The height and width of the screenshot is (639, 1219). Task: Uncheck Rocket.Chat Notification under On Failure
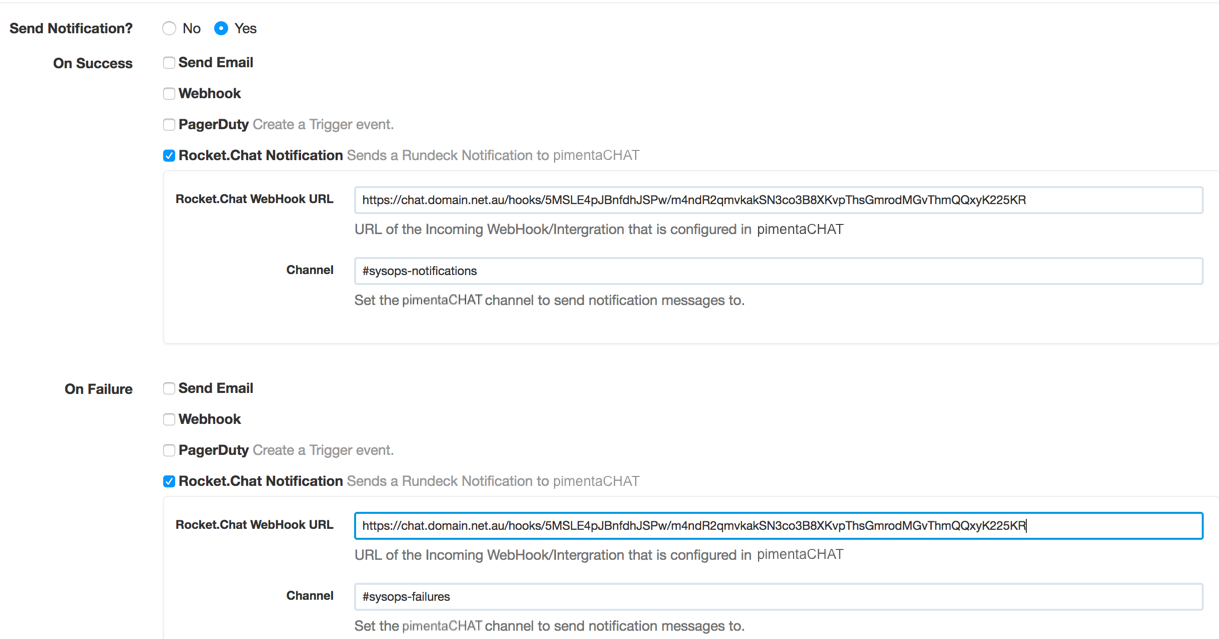click(169, 481)
